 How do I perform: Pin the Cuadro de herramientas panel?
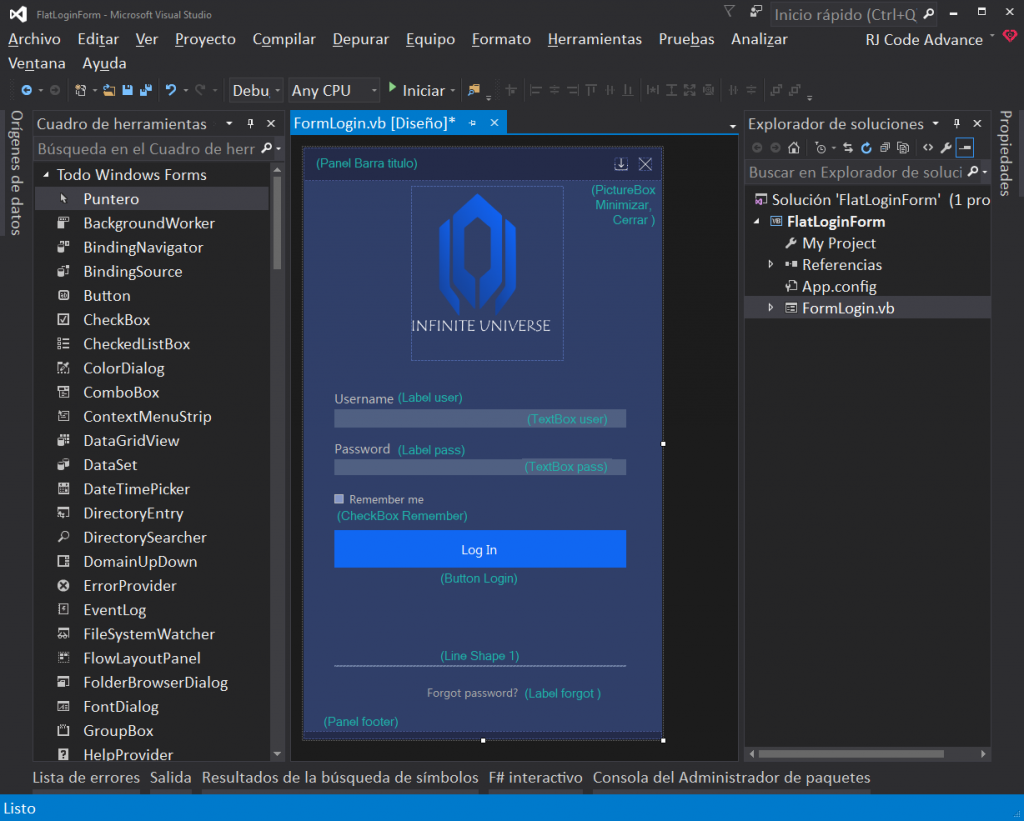click(x=251, y=123)
